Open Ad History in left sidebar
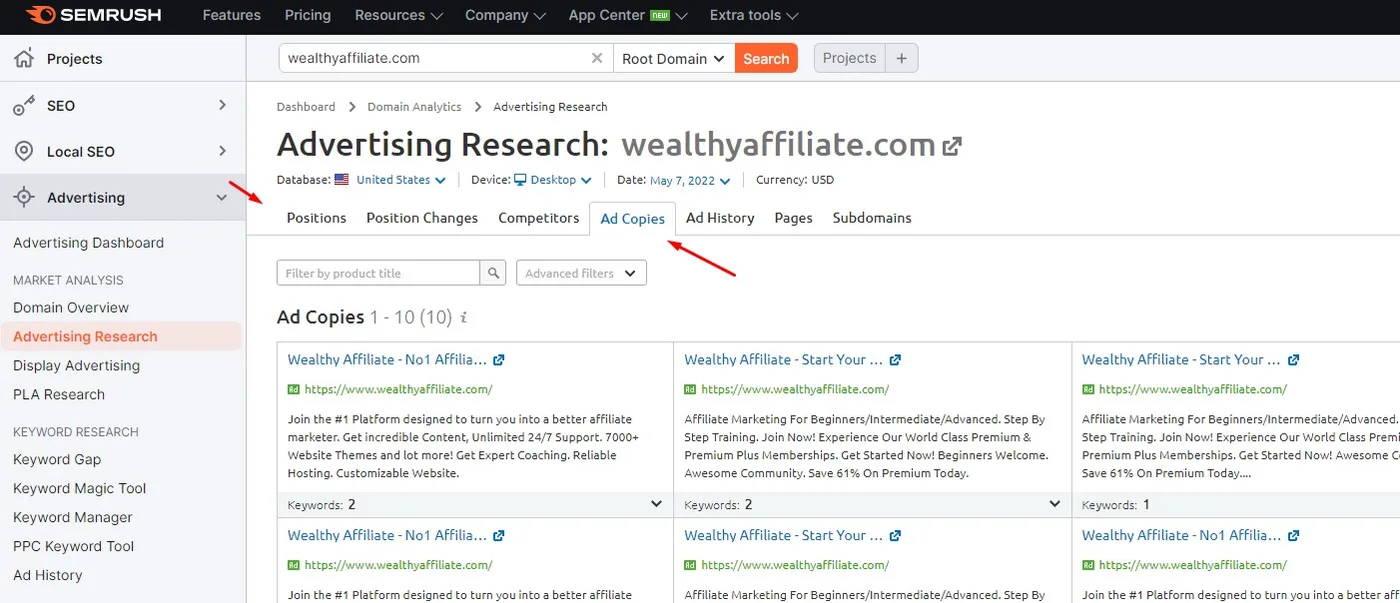The height and width of the screenshot is (603, 1400). [x=47, y=576]
